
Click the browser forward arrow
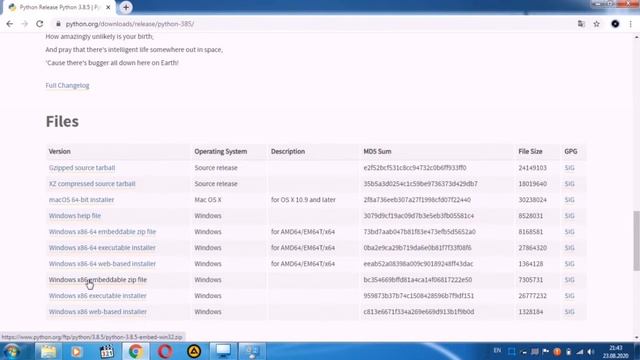24,24
